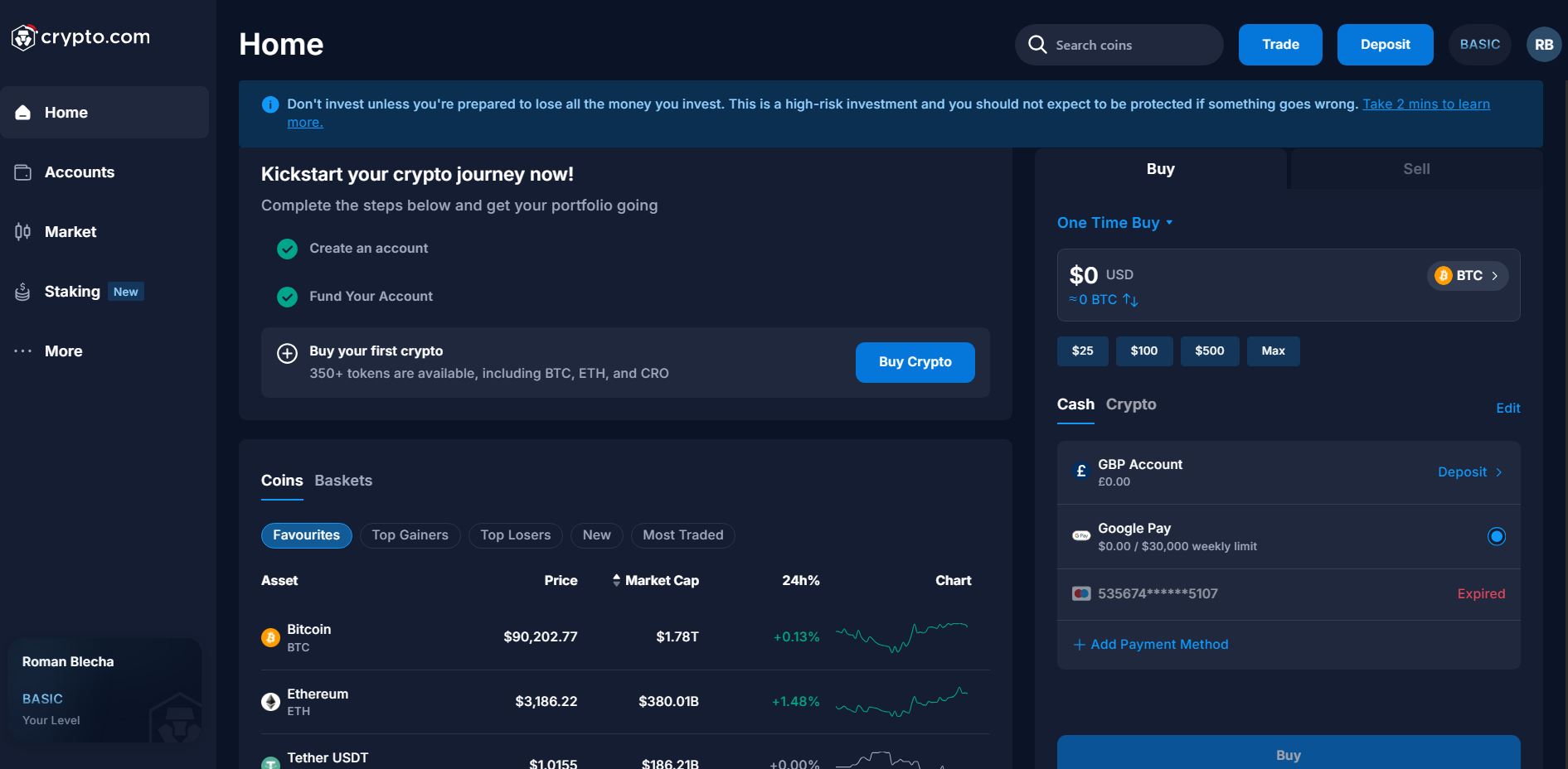Open the Baskets tab
1568x769 pixels.
[343, 481]
